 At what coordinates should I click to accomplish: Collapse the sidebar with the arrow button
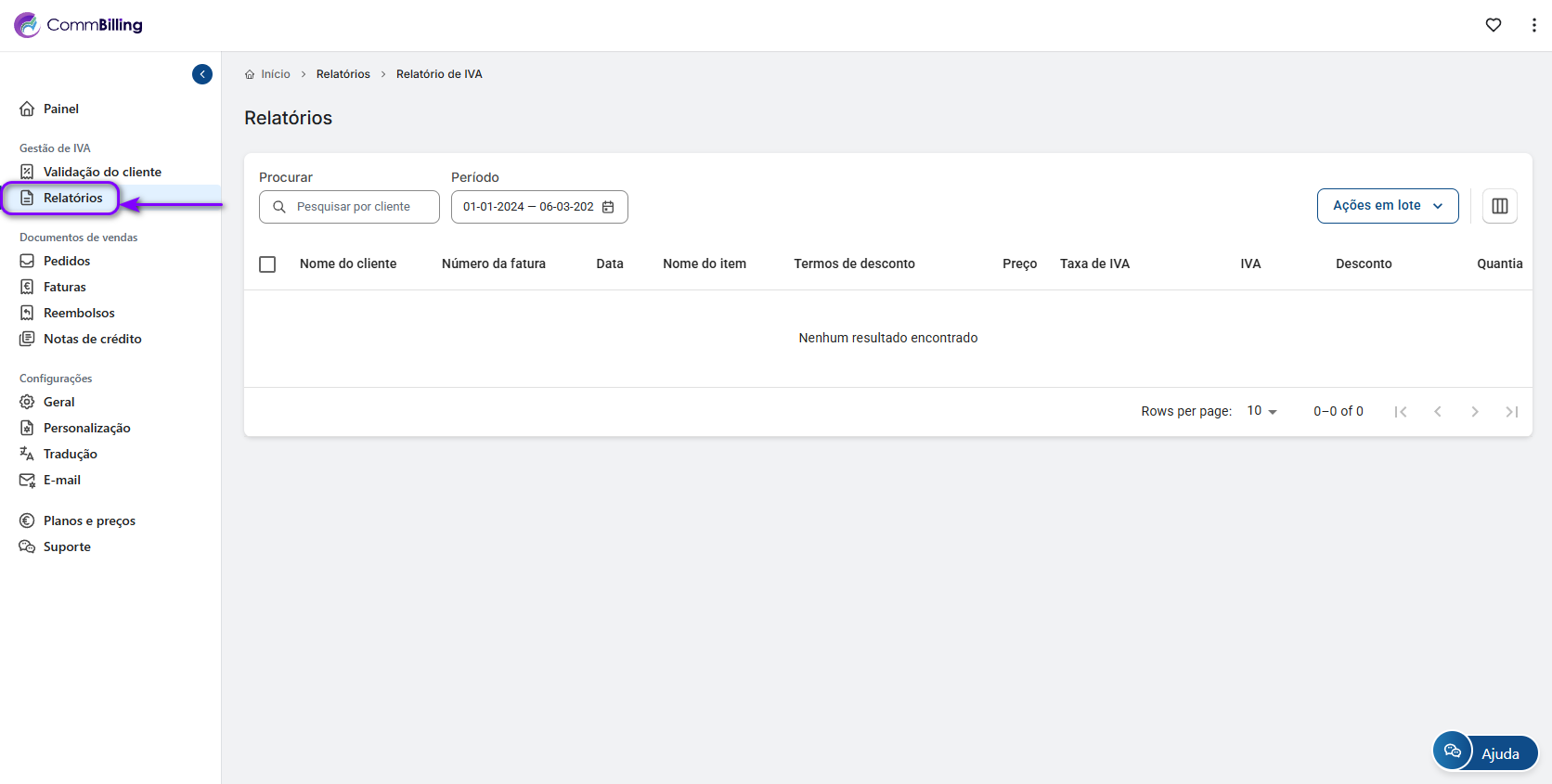click(202, 74)
